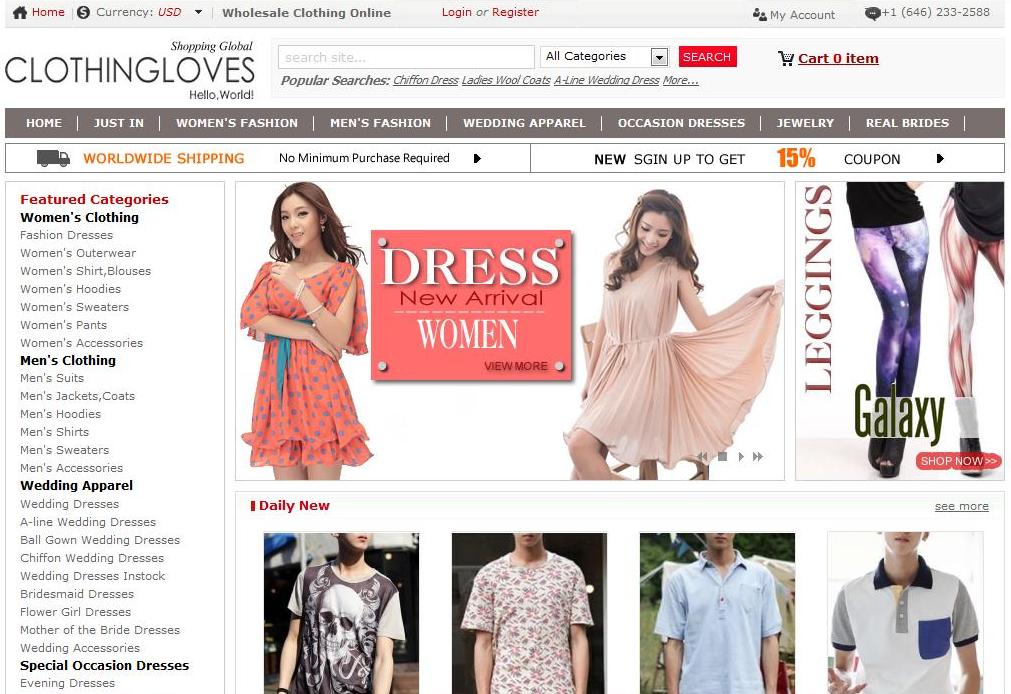Open the Wedding Apparel menu
Viewport: 1011px width, 694px height.
pos(524,123)
